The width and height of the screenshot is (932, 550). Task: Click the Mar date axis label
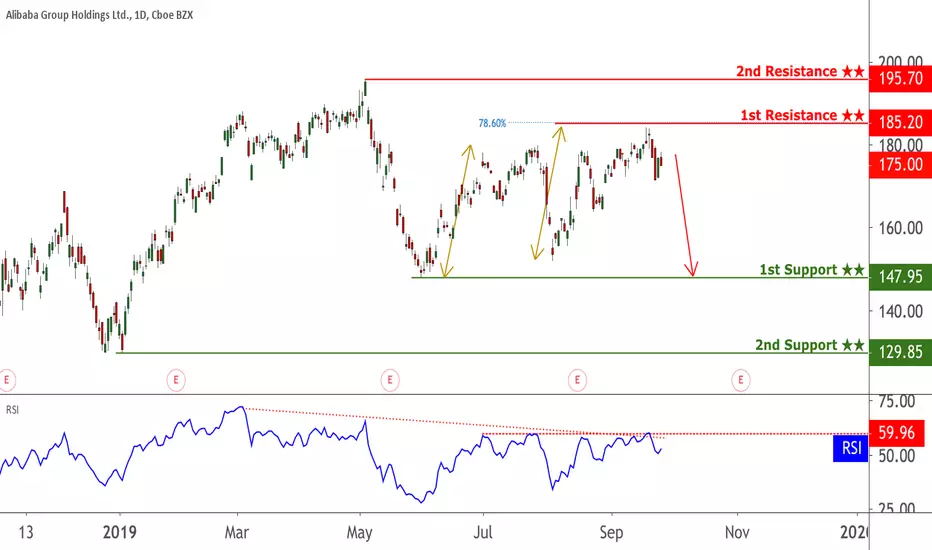click(237, 532)
